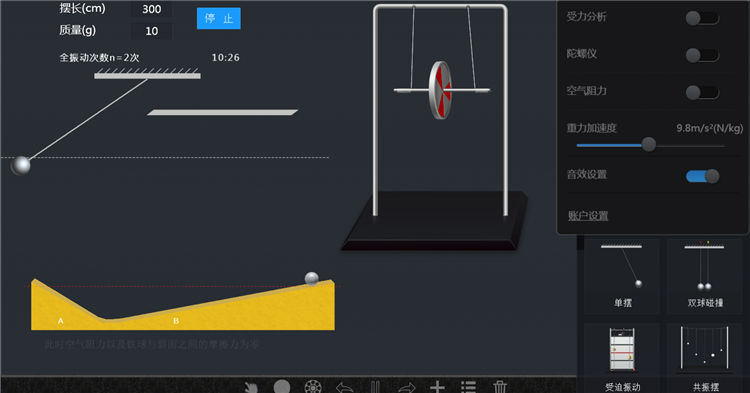This screenshot has width=750, height=393.
Task: Edit the 摆长 value field 300
Action: coord(152,9)
